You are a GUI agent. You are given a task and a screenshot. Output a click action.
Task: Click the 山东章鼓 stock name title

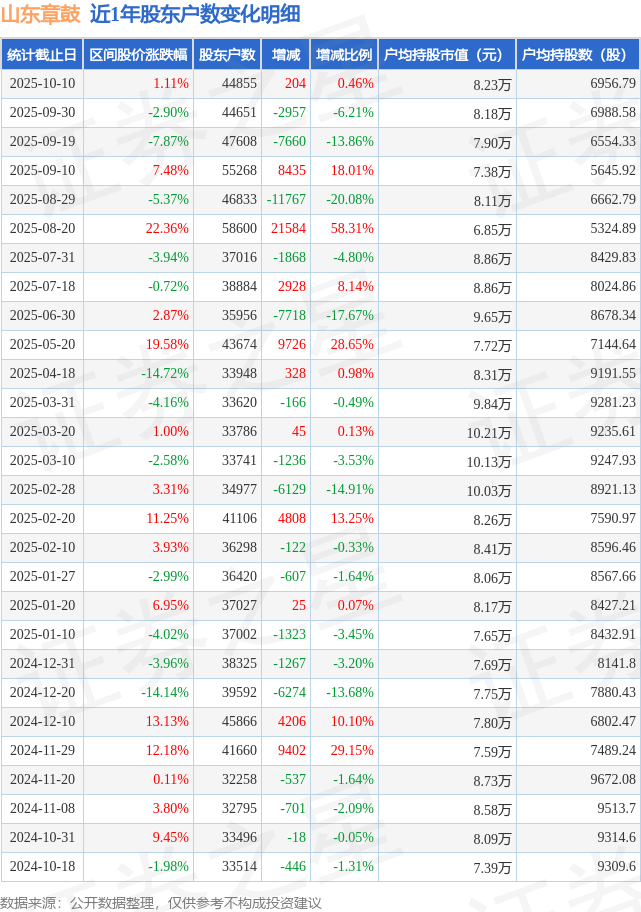pos(41,14)
